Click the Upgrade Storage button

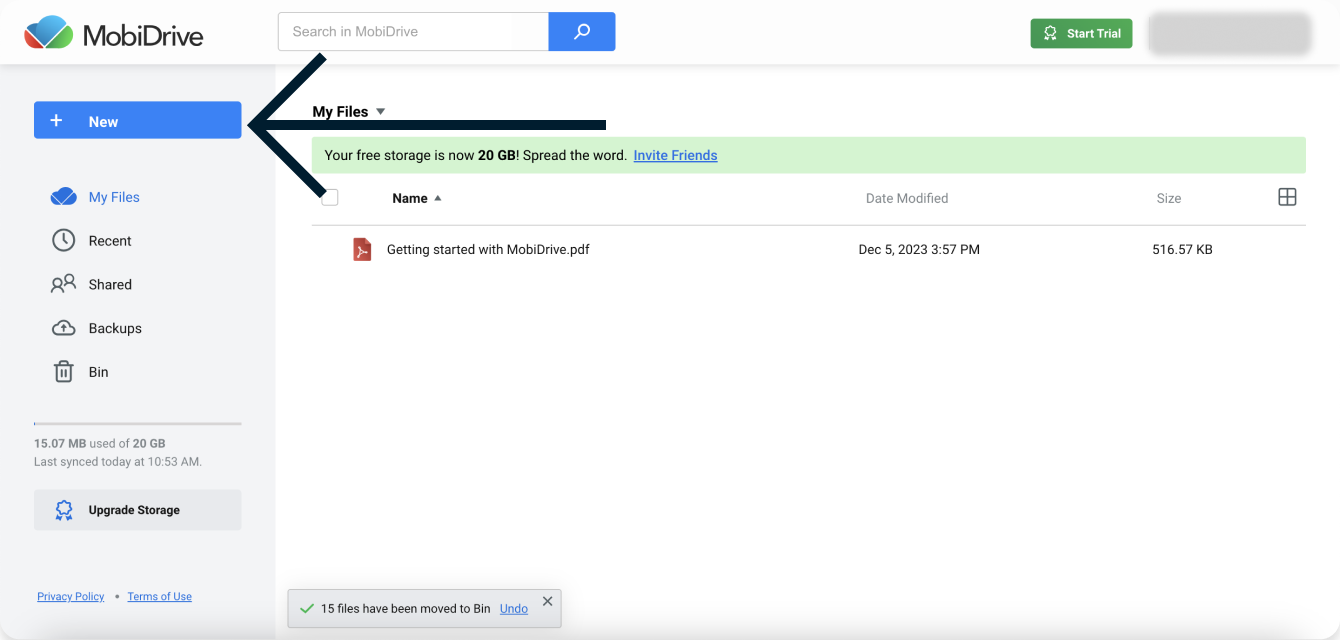click(138, 510)
